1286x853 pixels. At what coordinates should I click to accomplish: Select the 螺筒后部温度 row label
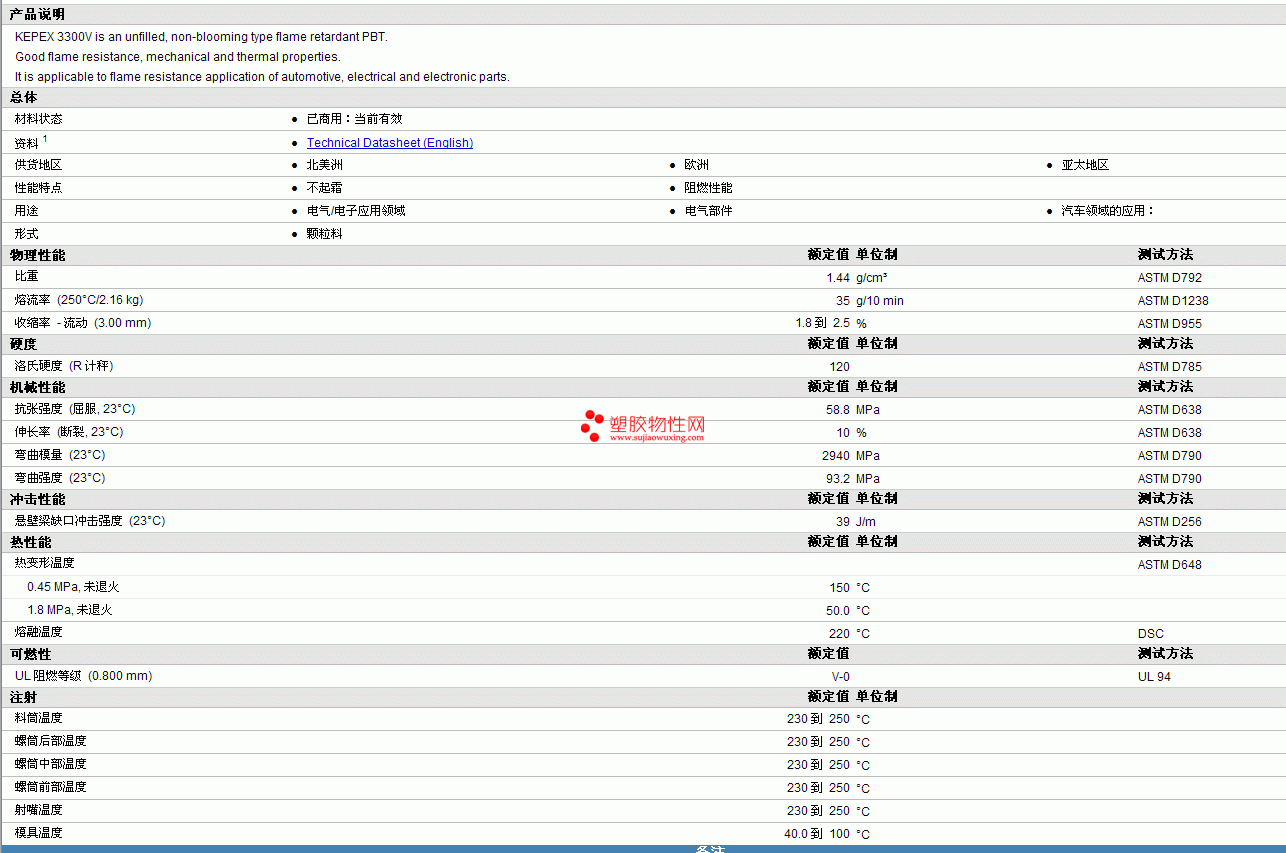coord(50,741)
